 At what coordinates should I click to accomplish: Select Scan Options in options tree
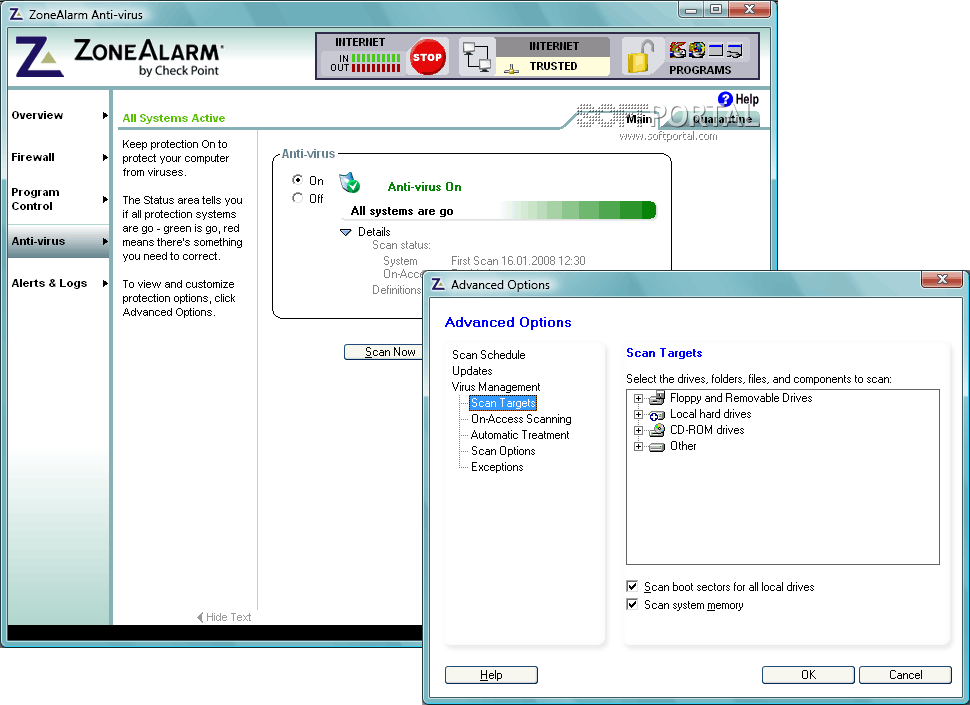pyautogui.click(x=503, y=451)
